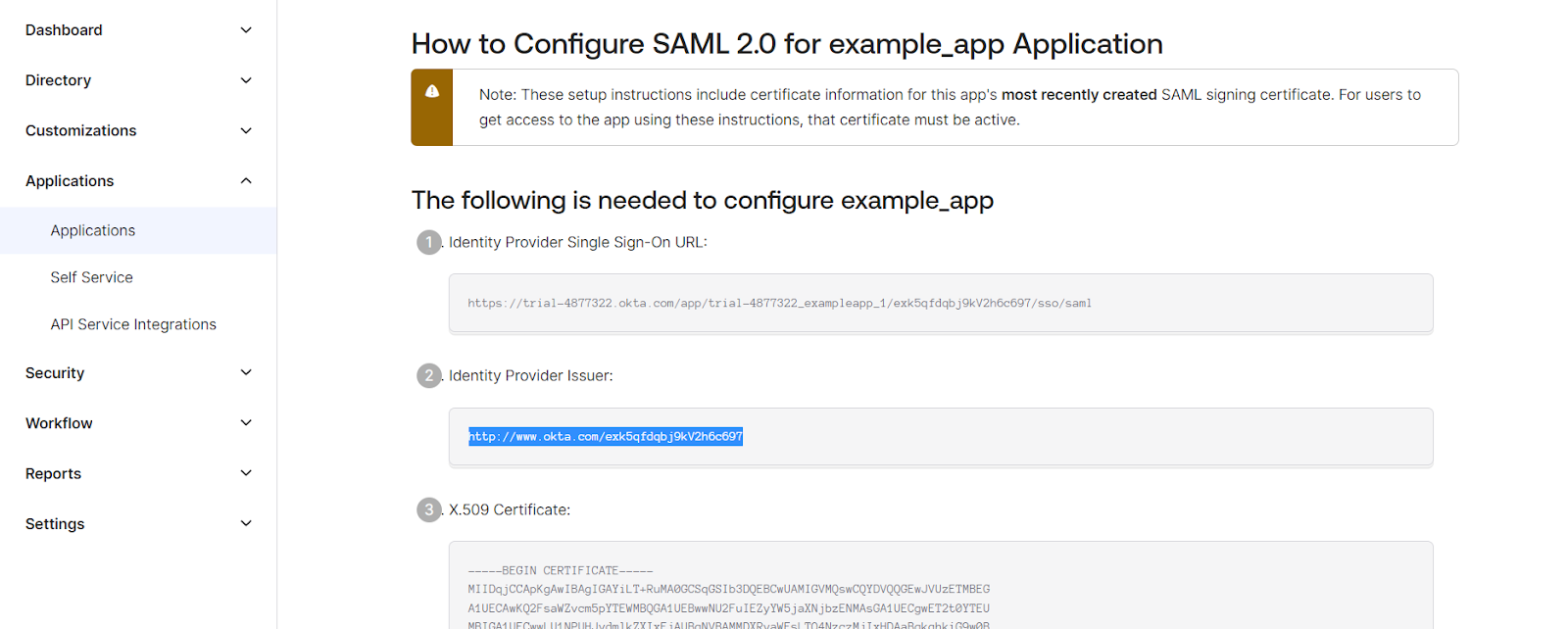1568x629 pixels.
Task: Open the Applications sub-item in sidebar
Action: click(93, 230)
